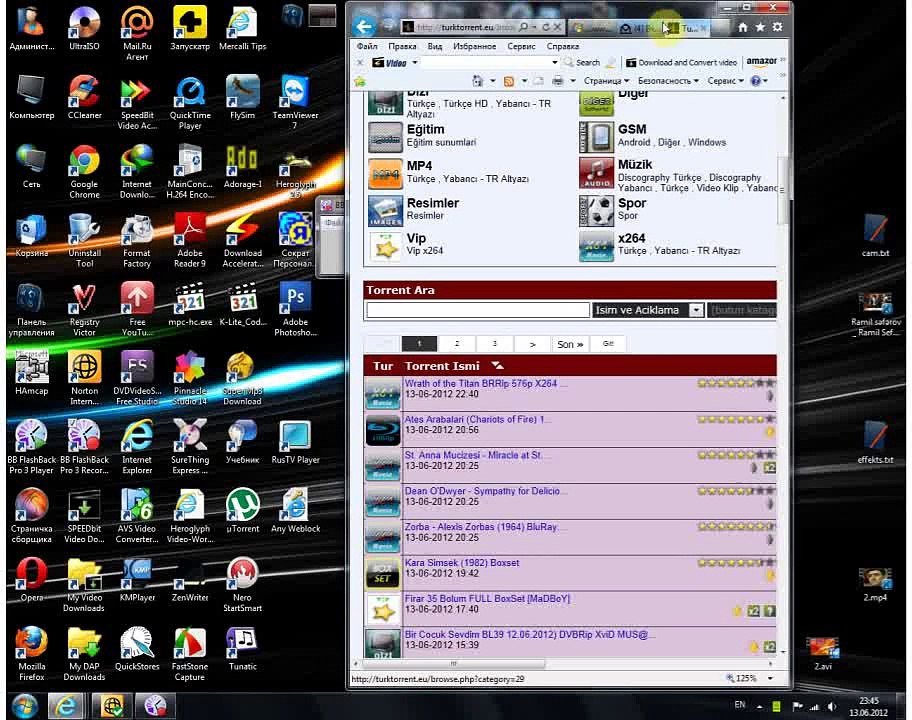This screenshot has height=720, width=912.
Task: Click Internet Explorer taskbar button
Action: click(65, 706)
